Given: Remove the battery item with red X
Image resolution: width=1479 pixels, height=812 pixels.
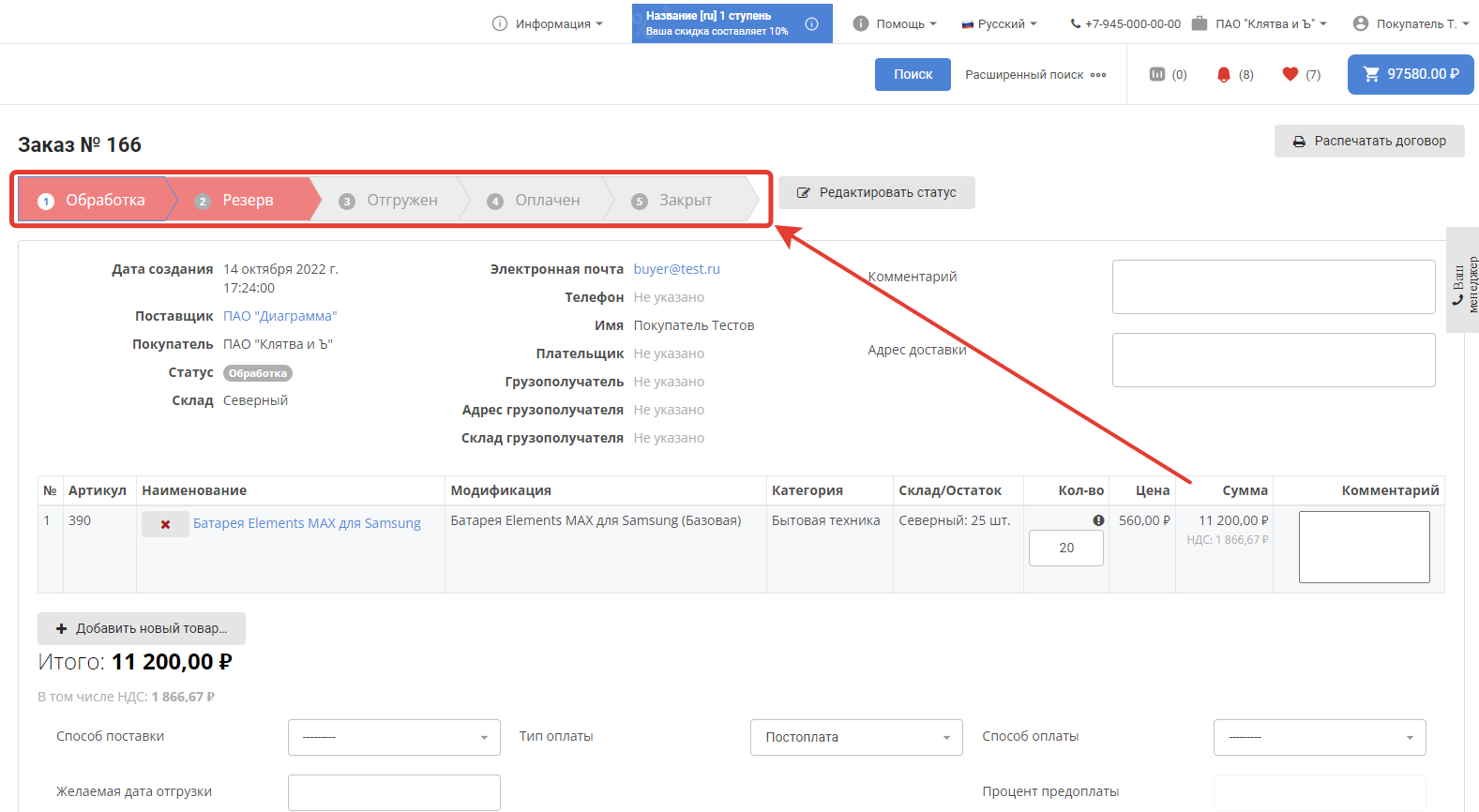Looking at the screenshot, I should pyautogui.click(x=165, y=524).
